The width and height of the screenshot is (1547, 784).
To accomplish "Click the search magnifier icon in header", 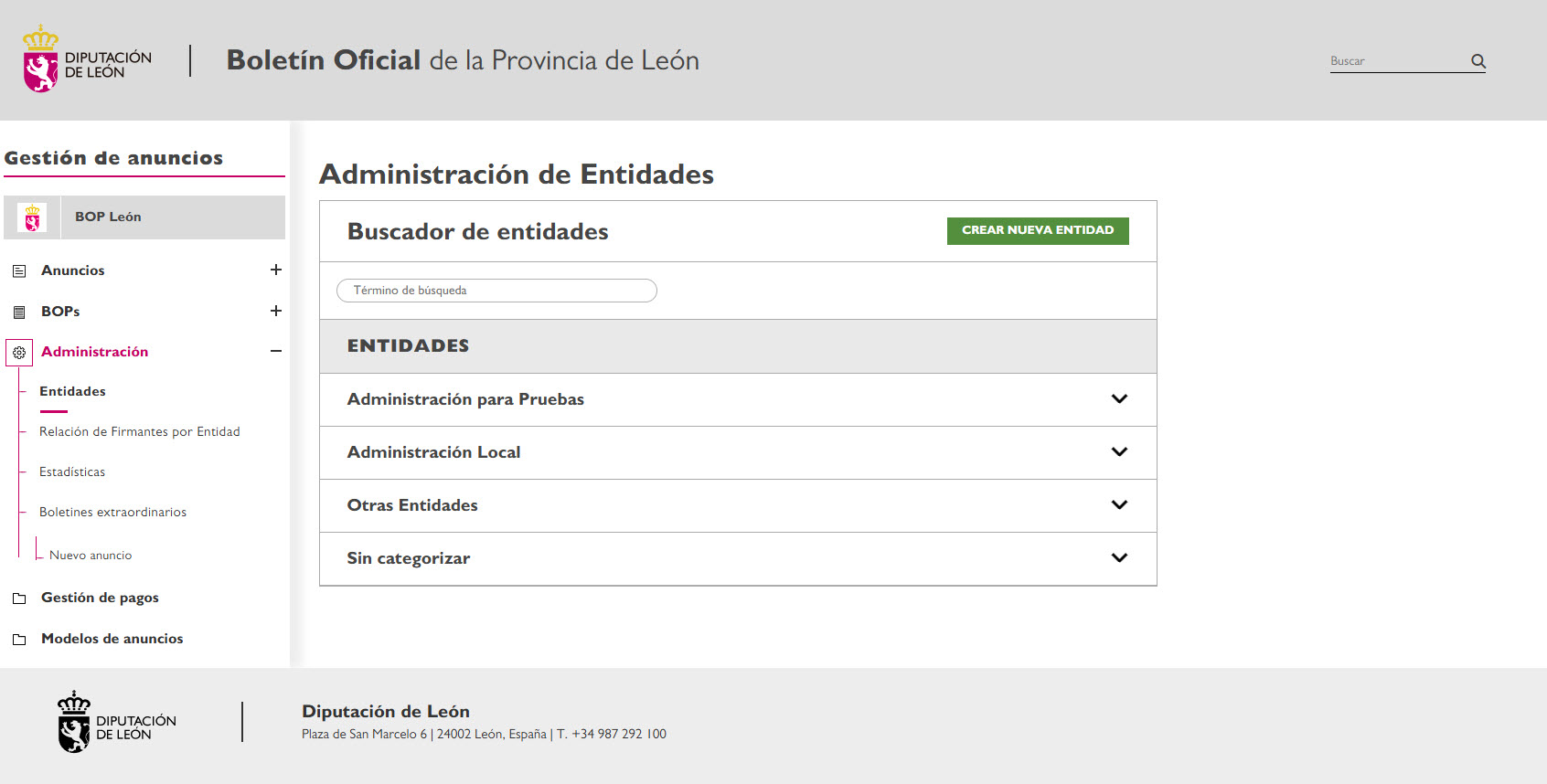I will click(1478, 61).
